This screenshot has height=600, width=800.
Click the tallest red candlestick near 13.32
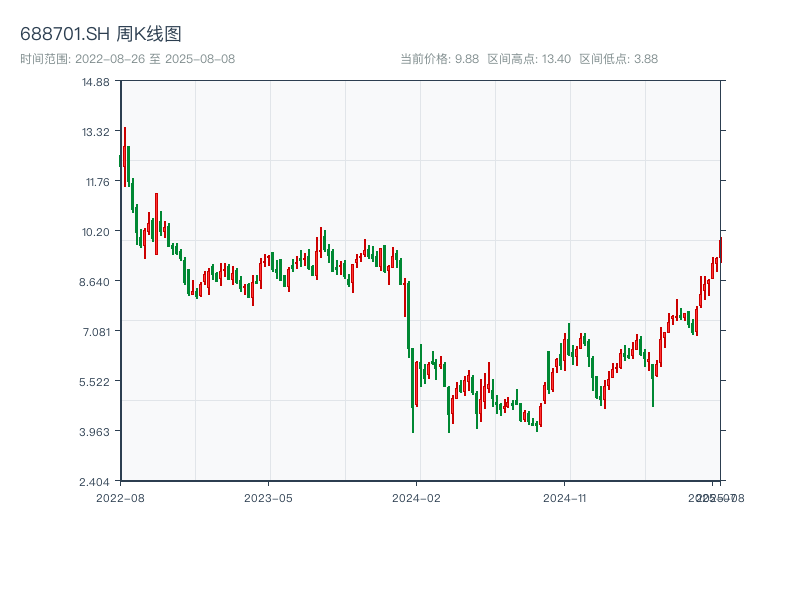pyautogui.click(x=125, y=157)
